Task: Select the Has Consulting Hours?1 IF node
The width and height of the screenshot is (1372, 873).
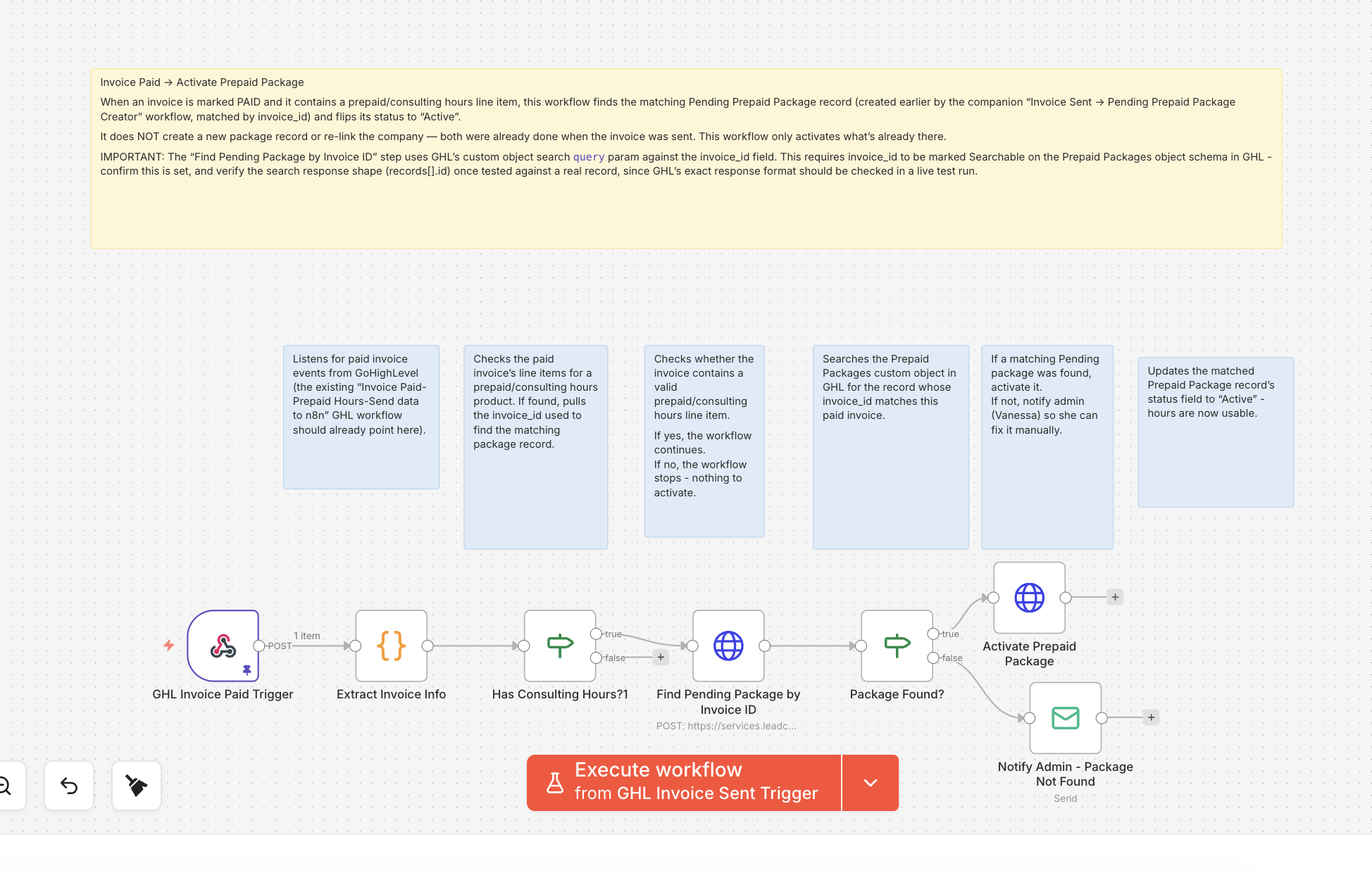Action: (560, 646)
